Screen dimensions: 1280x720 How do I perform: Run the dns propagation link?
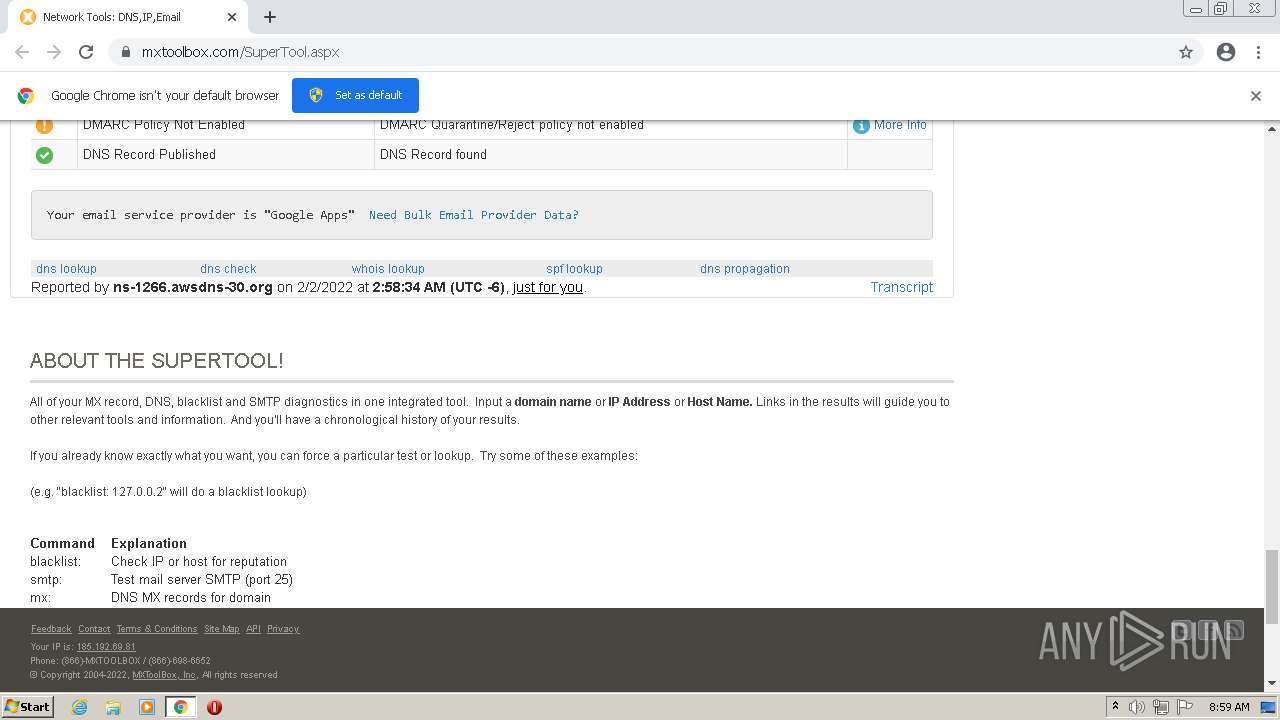click(x=745, y=269)
